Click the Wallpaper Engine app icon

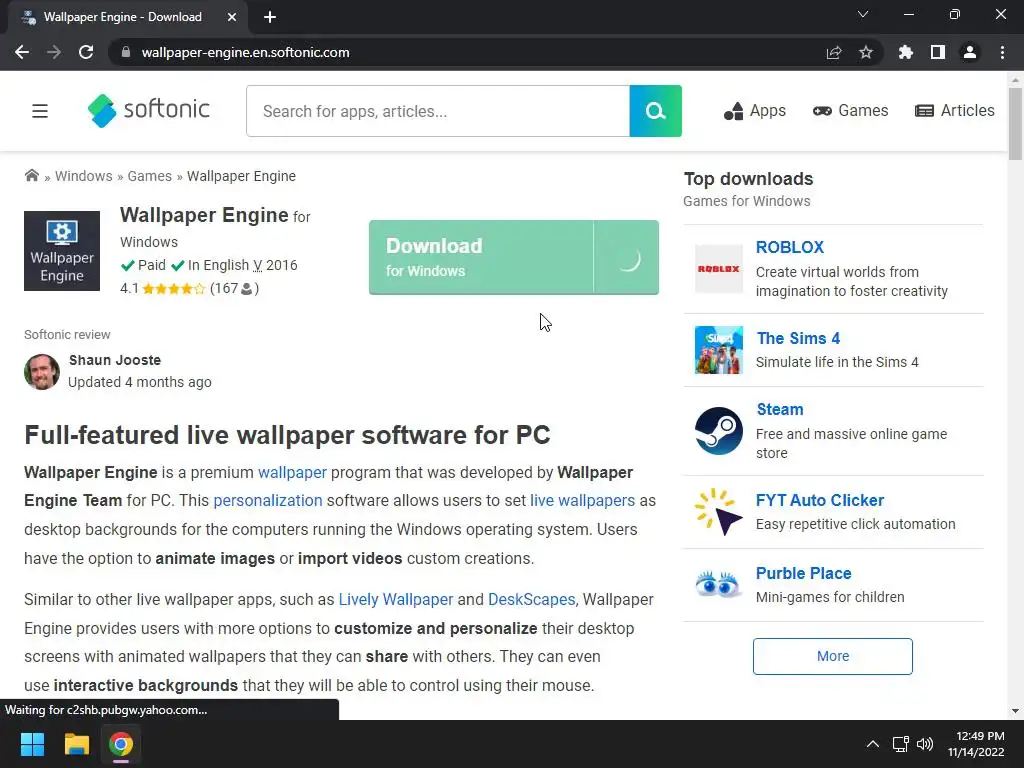62,251
